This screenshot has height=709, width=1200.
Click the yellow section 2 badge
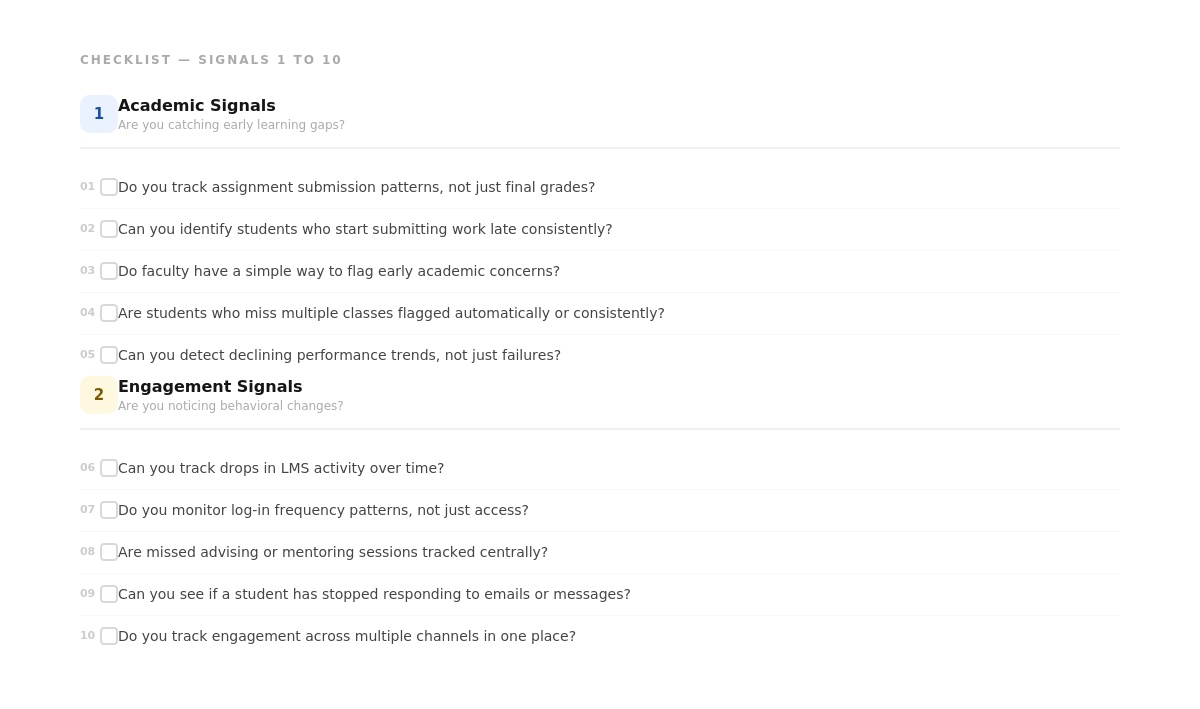(99, 395)
